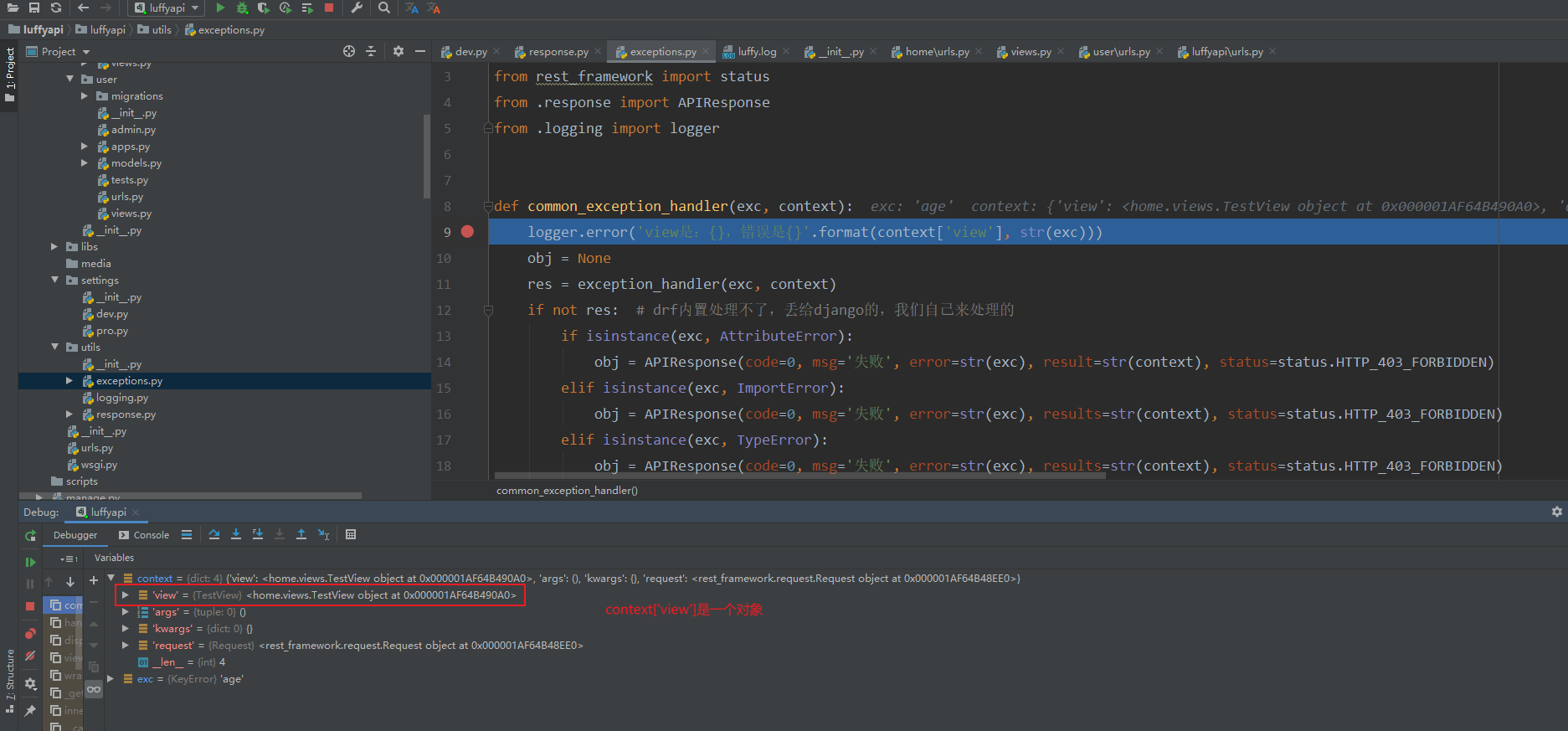This screenshot has height=731, width=1568.
Task: Click Run to Cursor icon
Action: point(324,535)
